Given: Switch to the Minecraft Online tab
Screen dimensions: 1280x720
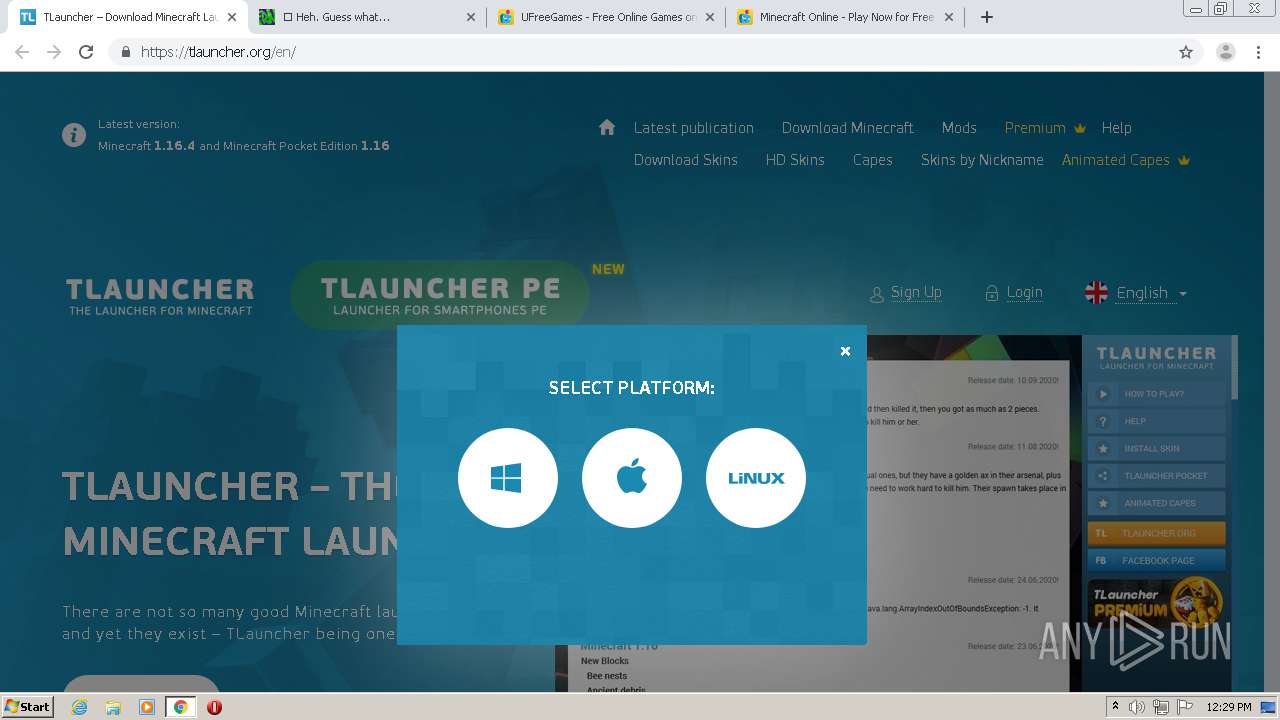Looking at the screenshot, I should click(x=846, y=17).
